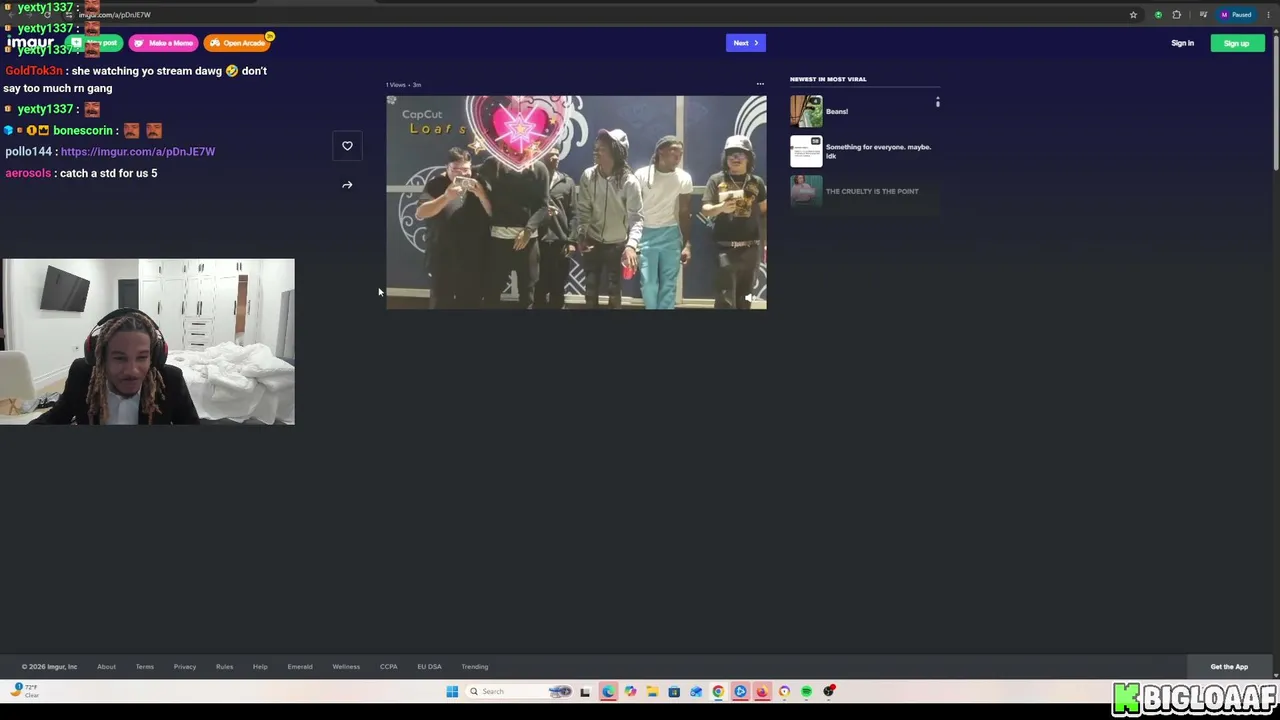This screenshot has height=720, width=1280.
Task: Click the About footer link
Action: pyautogui.click(x=106, y=667)
